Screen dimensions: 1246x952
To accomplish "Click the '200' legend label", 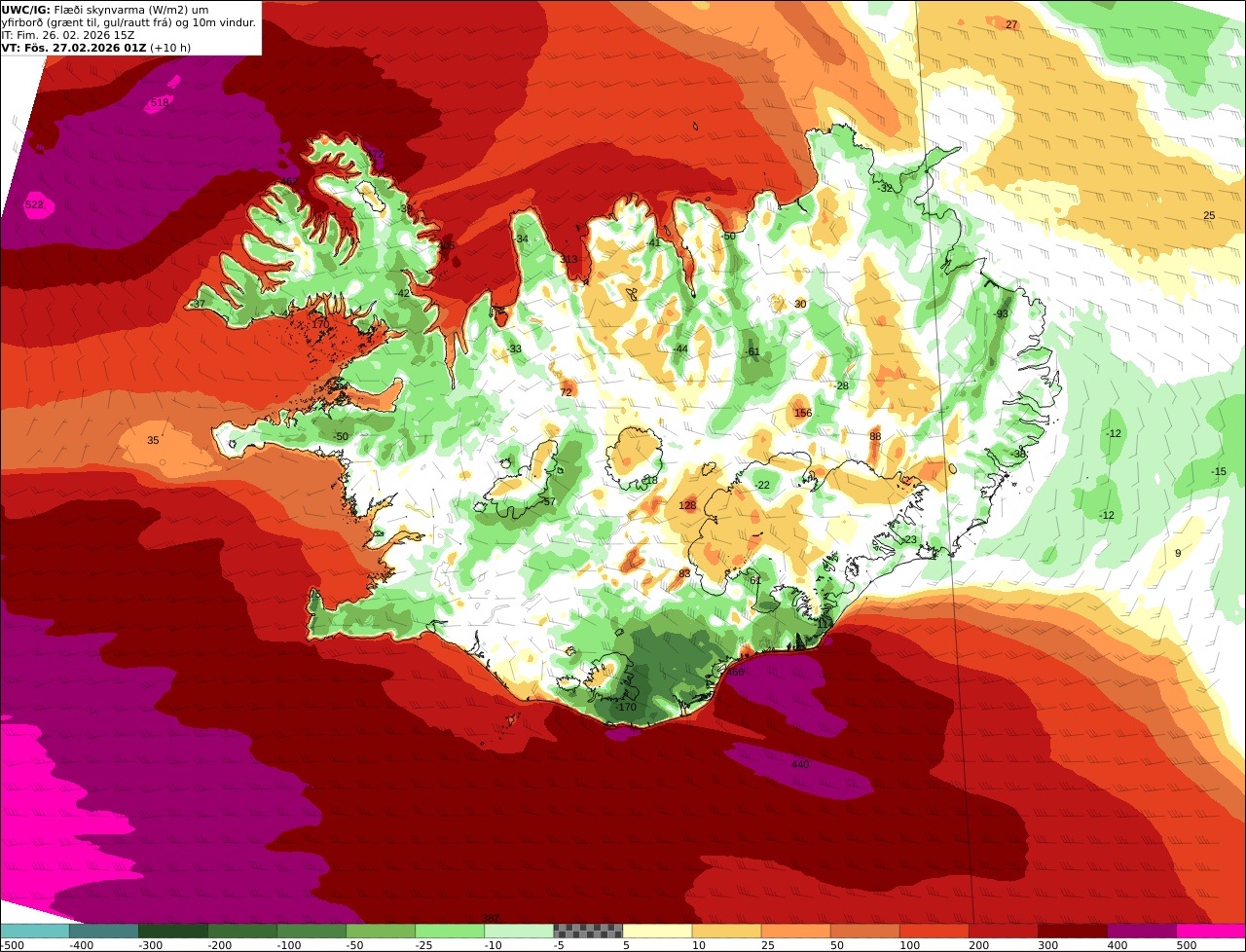I will [x=979, y=945].
